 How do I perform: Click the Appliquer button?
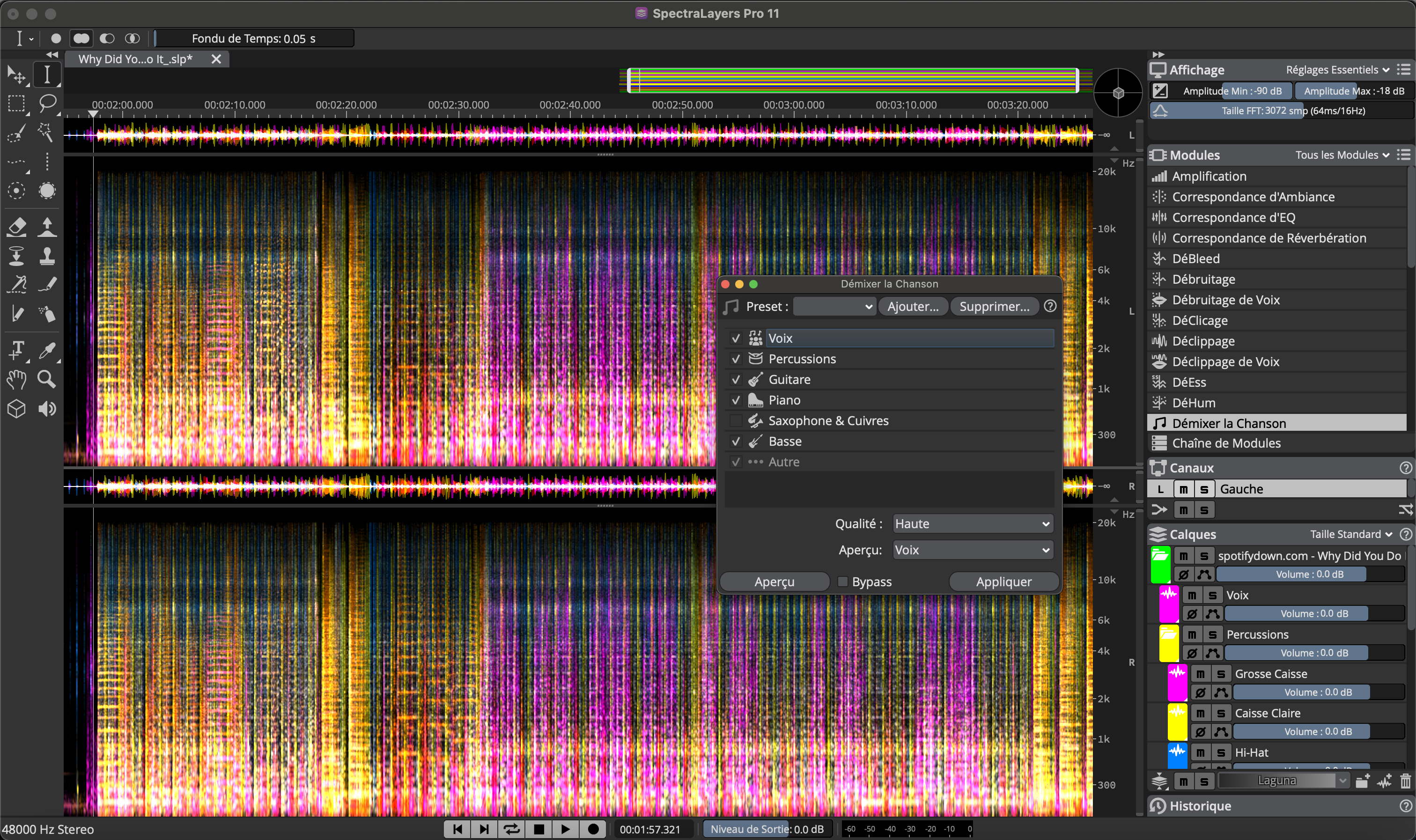(1003, 582)
